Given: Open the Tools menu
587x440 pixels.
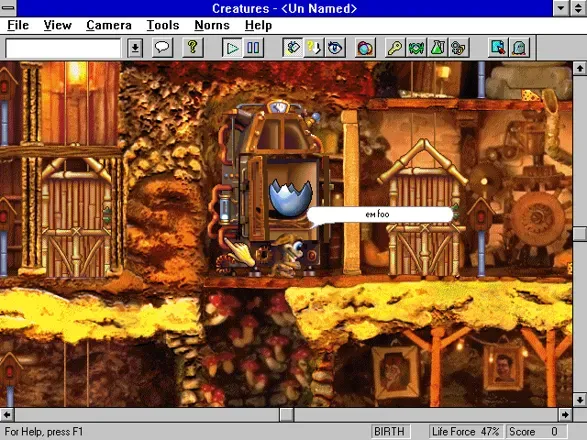Looking at the screenshot, I should [163, 25].
